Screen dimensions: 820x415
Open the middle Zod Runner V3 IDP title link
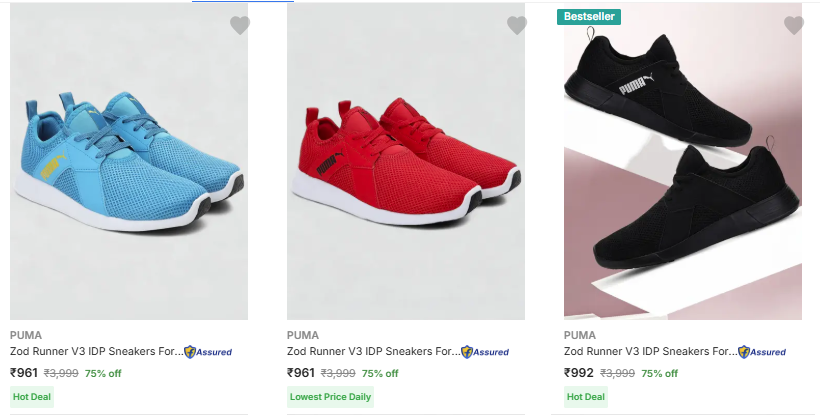click(373, 352)
